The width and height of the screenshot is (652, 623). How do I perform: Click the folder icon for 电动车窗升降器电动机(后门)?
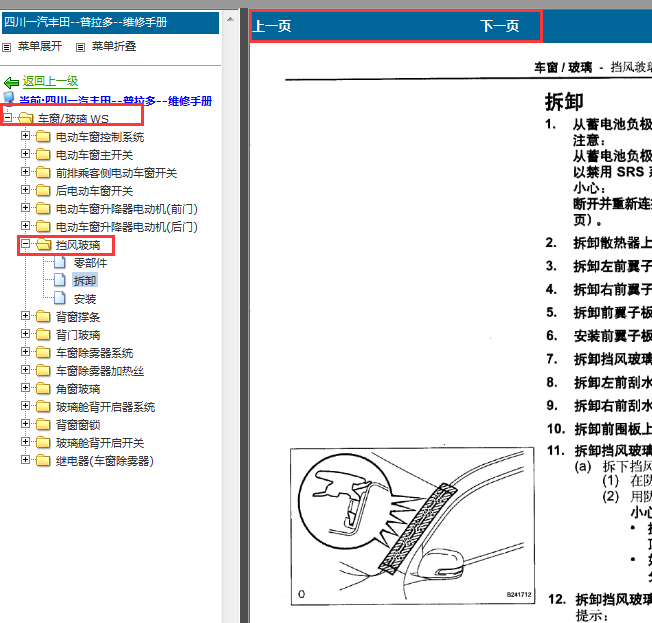point(43,227)
